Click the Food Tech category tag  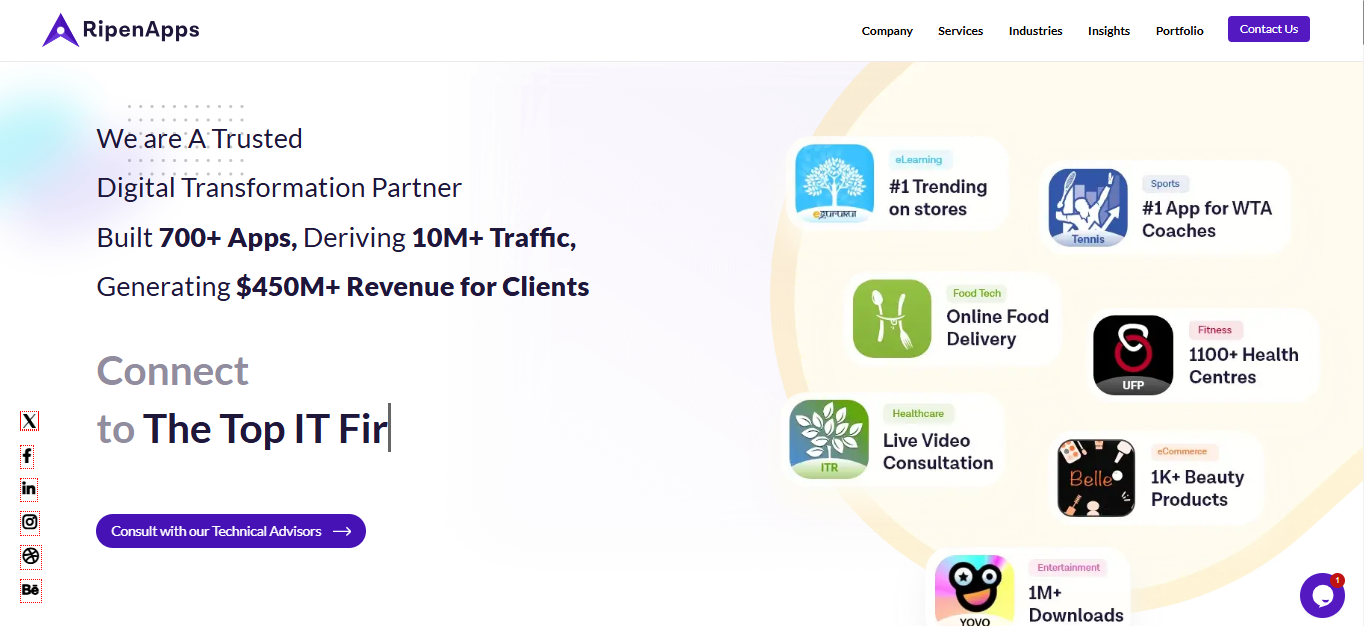coord(977,293)
